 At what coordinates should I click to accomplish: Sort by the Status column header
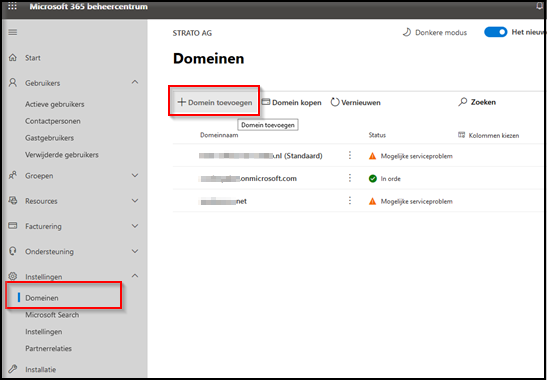(377, 135)
